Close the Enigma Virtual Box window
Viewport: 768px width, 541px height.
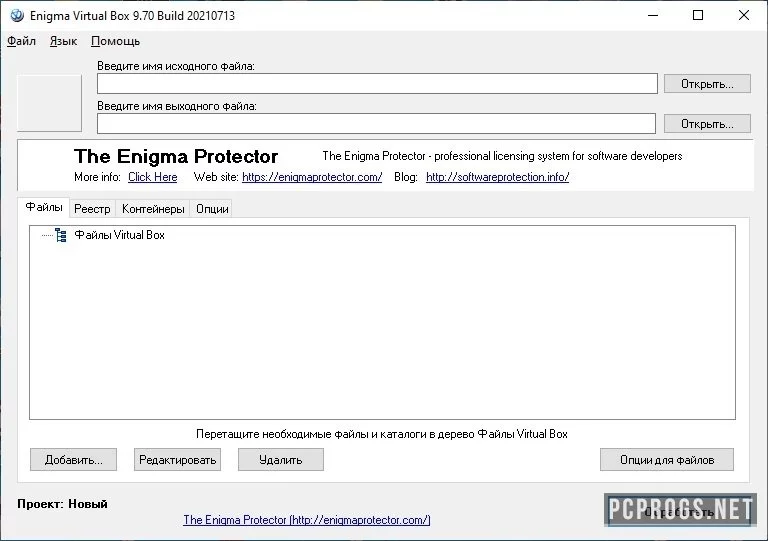[744, 15]
